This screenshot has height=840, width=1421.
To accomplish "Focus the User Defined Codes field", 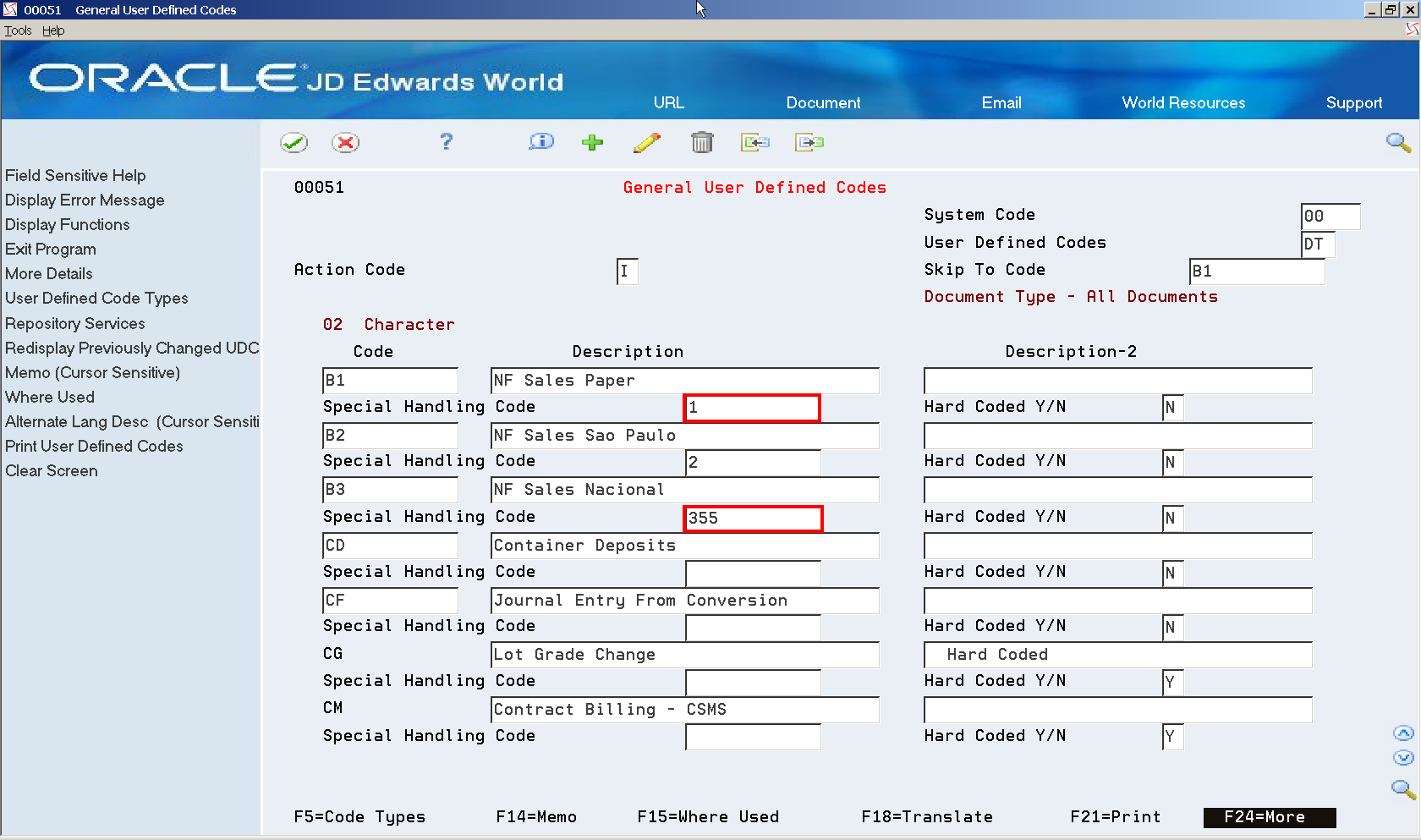I will 1318,244.
